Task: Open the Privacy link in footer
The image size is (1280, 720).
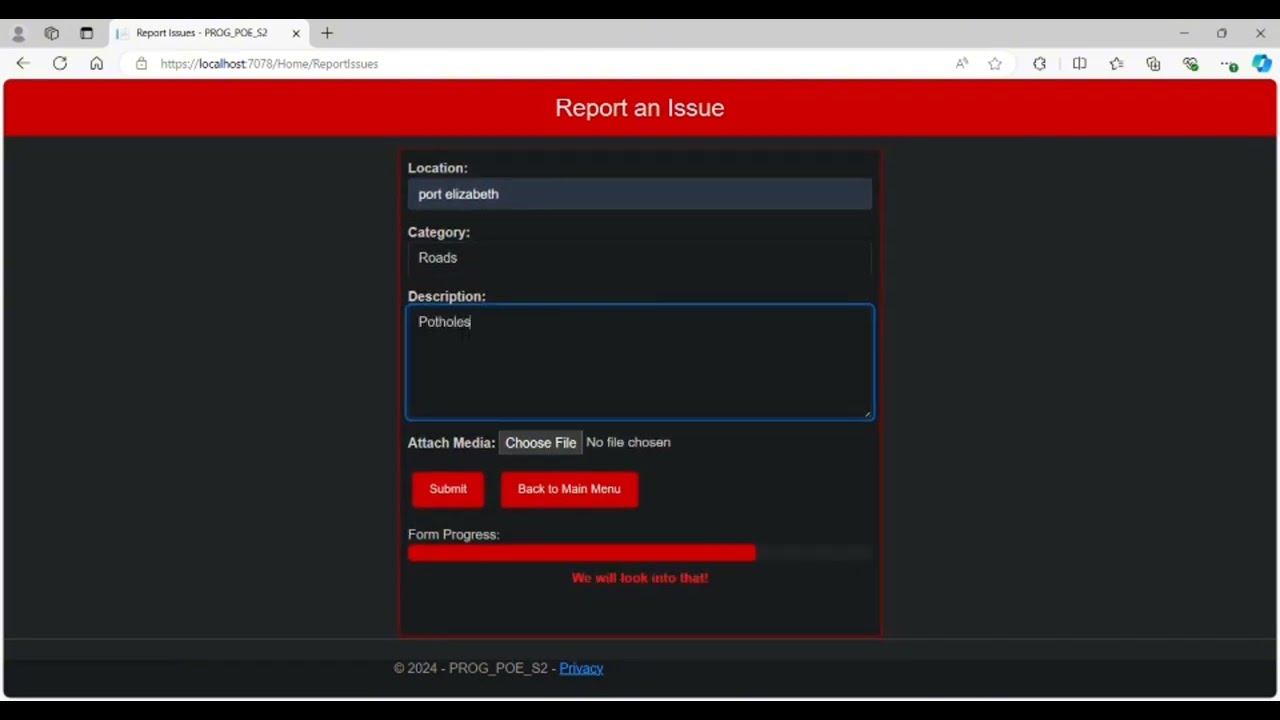Action: pyautogui.click(x=581, y=668)
